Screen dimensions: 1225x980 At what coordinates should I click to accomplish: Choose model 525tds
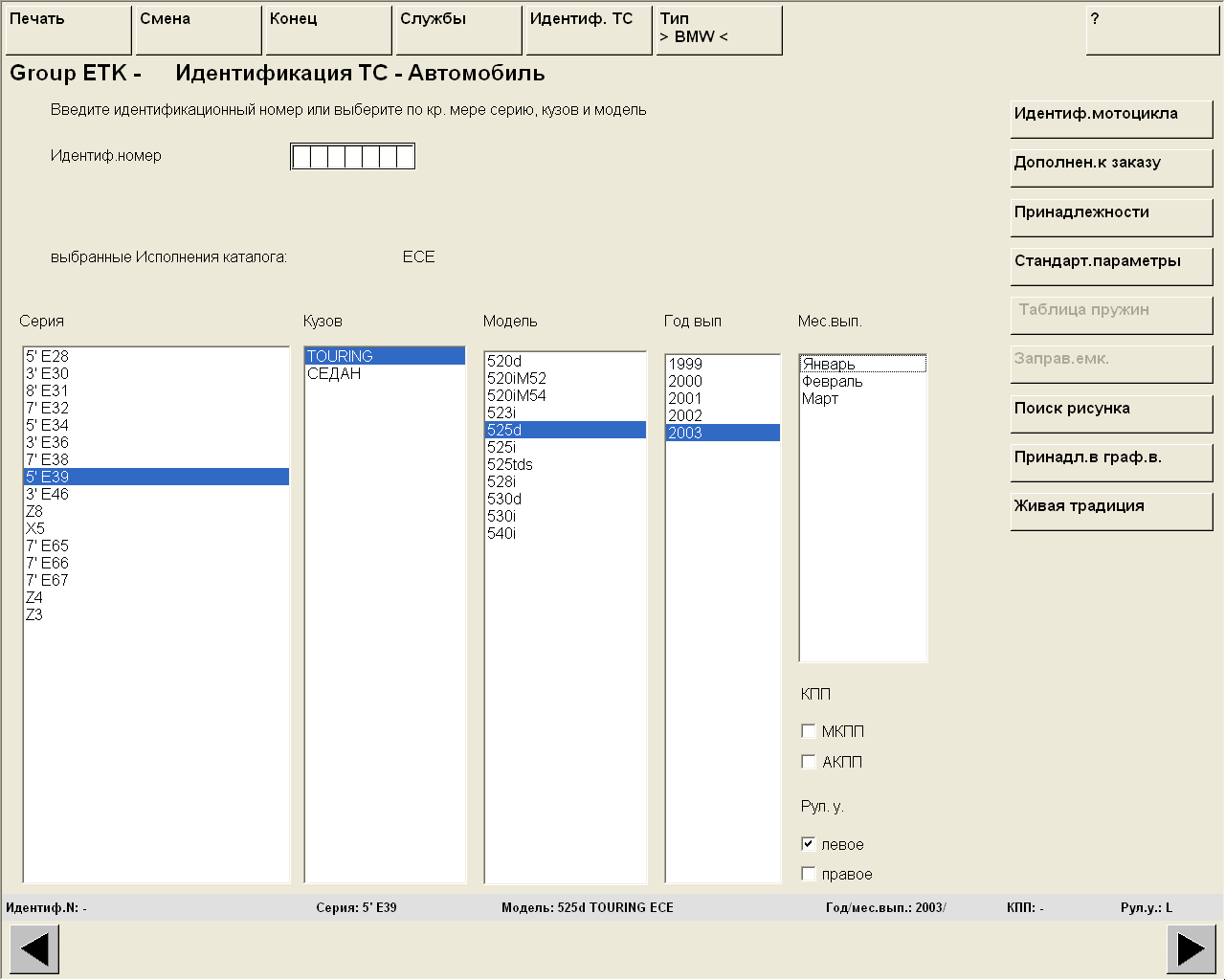[x=566, y=464]
